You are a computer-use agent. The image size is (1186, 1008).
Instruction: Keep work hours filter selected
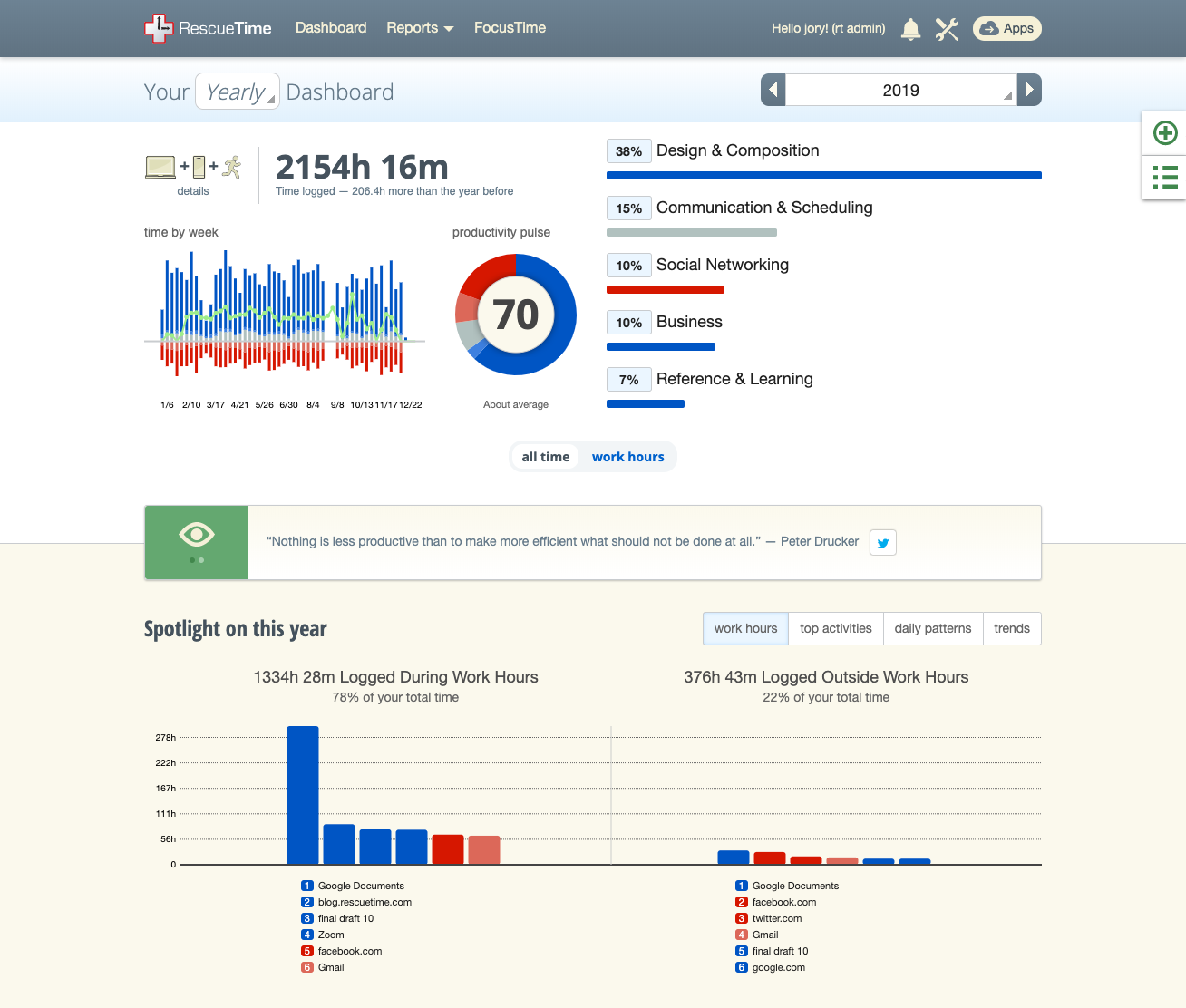coord(627,456)
